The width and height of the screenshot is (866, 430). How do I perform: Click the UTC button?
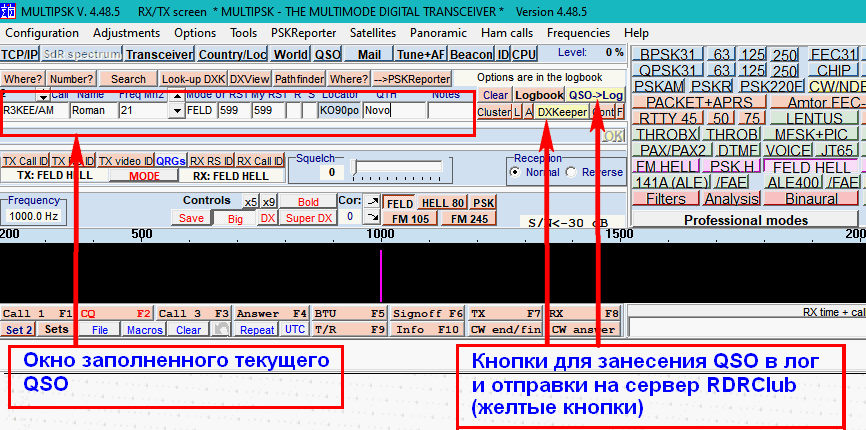click(x=294, y=329)
